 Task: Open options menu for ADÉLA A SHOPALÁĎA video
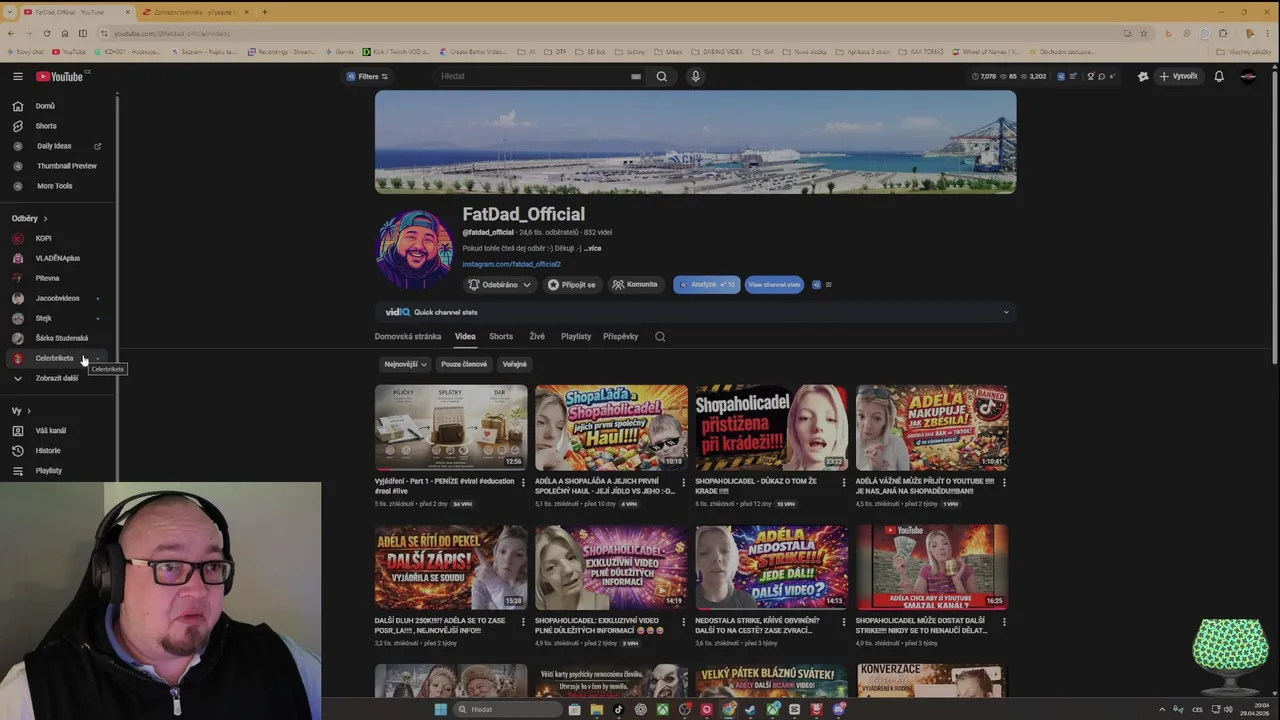(x=684, y=482)
